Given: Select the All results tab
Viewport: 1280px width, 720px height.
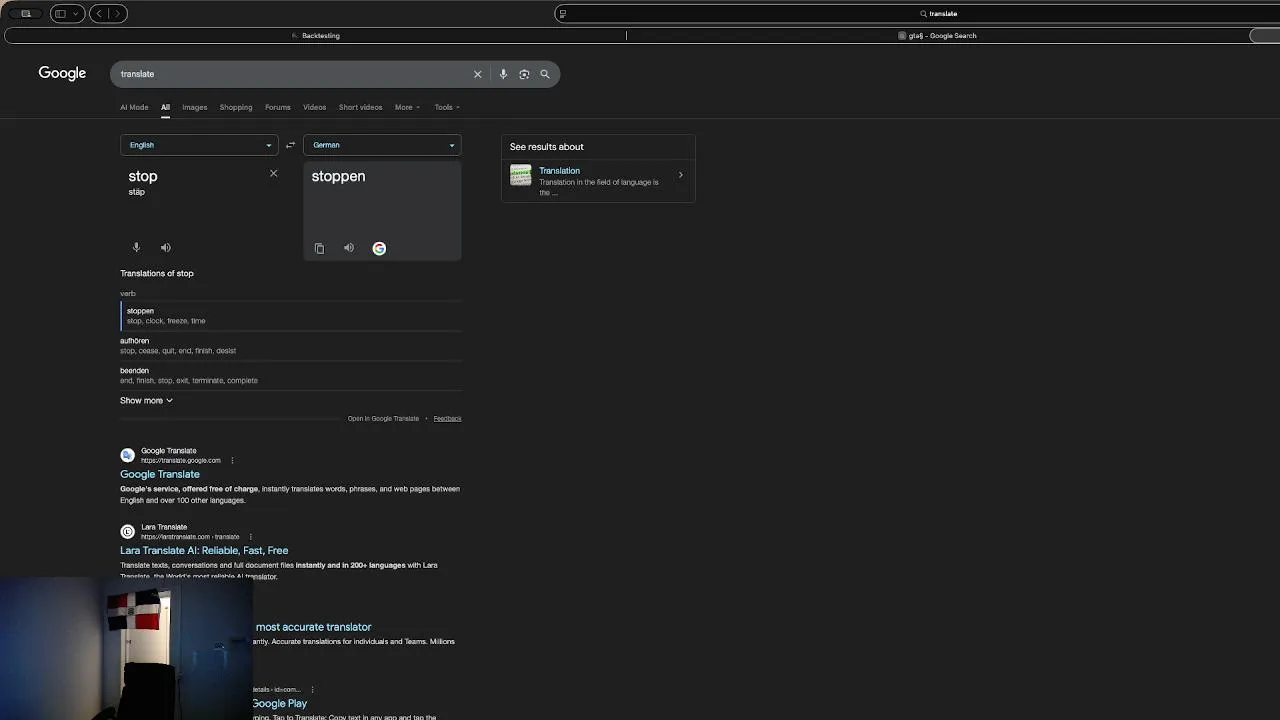Looking at the screenshot, I should (x=165, y=107).
